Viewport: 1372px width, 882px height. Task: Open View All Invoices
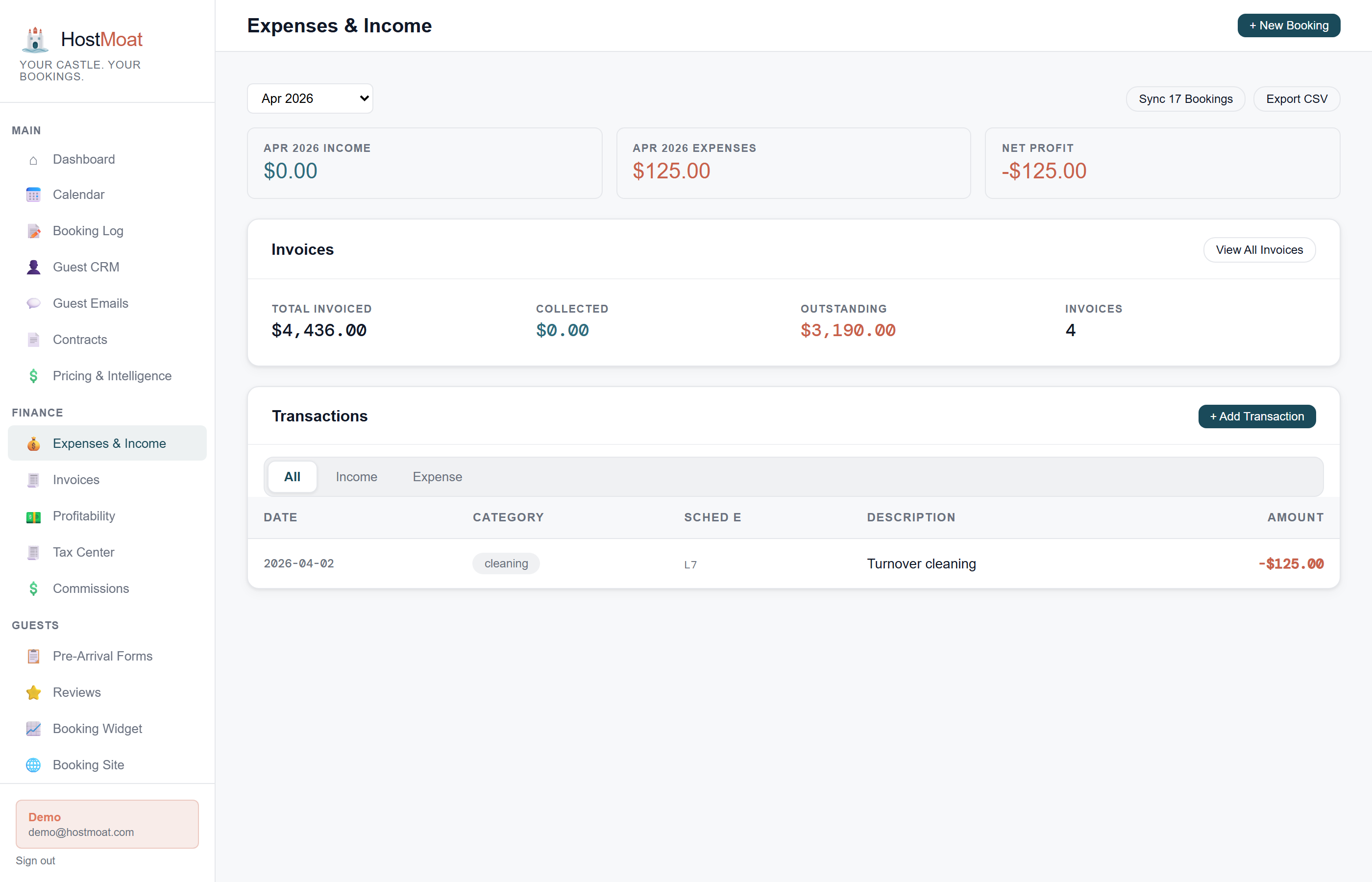[x=1259, y=250]
